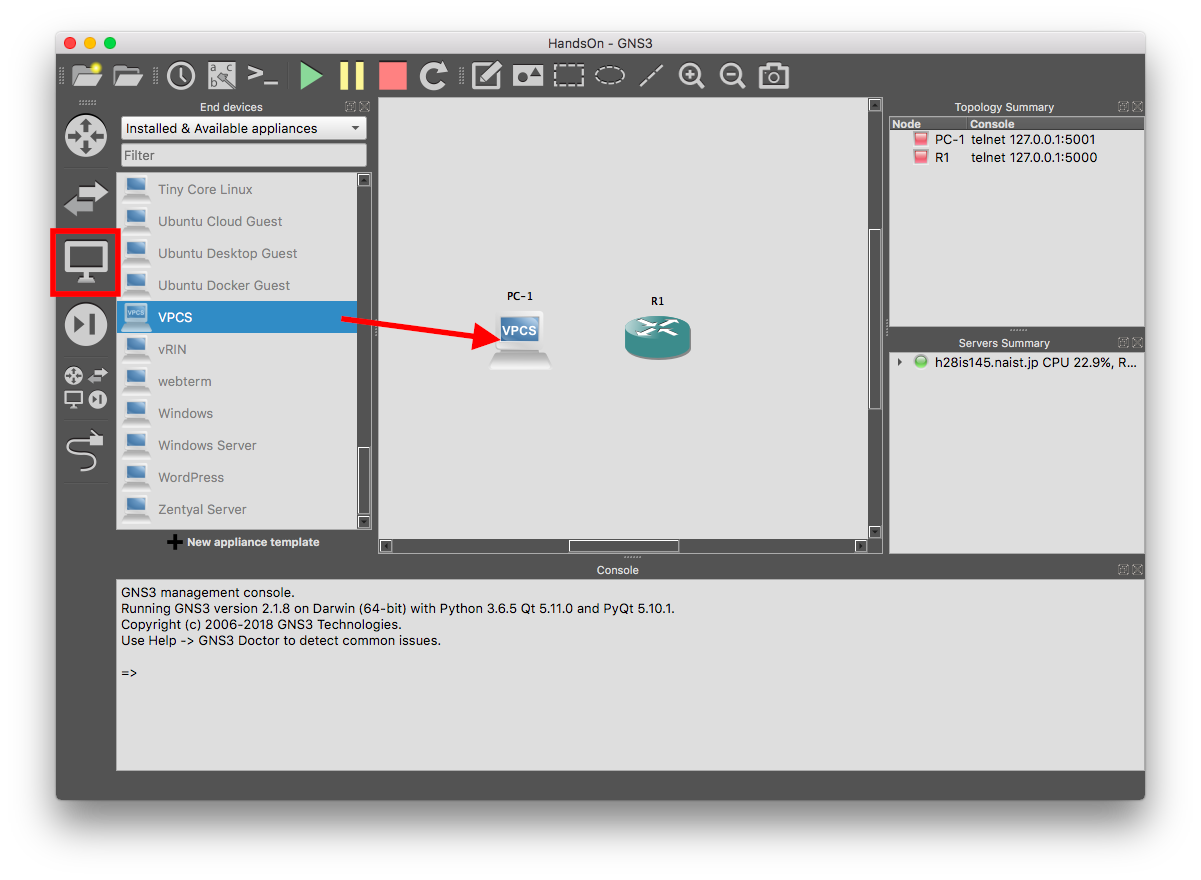The image size is (1201, 880).
Task: Click the console command prompt area
Action: [630, 673]
